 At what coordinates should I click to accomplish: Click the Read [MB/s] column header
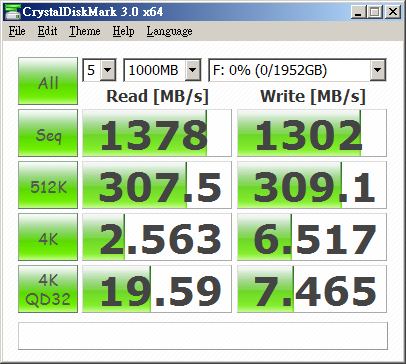(x=157, y=96)
